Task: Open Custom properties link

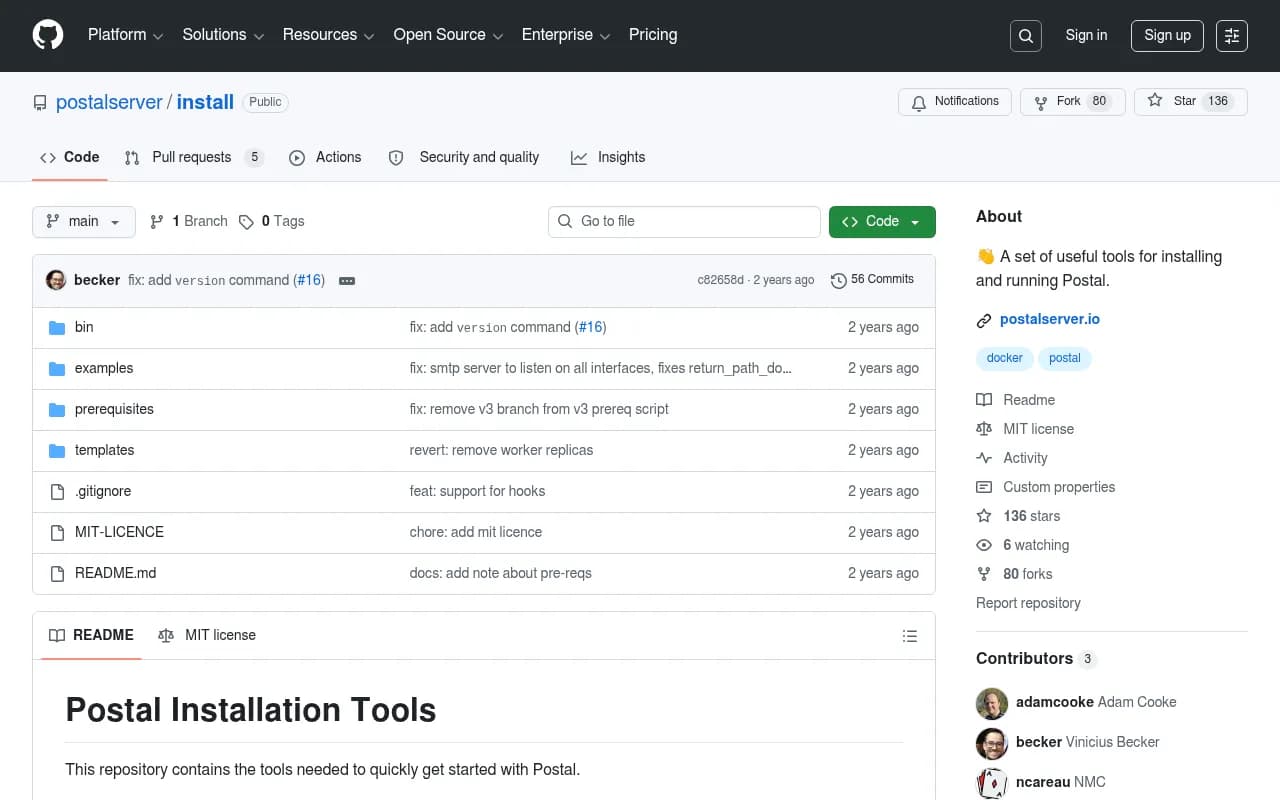Action: pos(1046,487)
